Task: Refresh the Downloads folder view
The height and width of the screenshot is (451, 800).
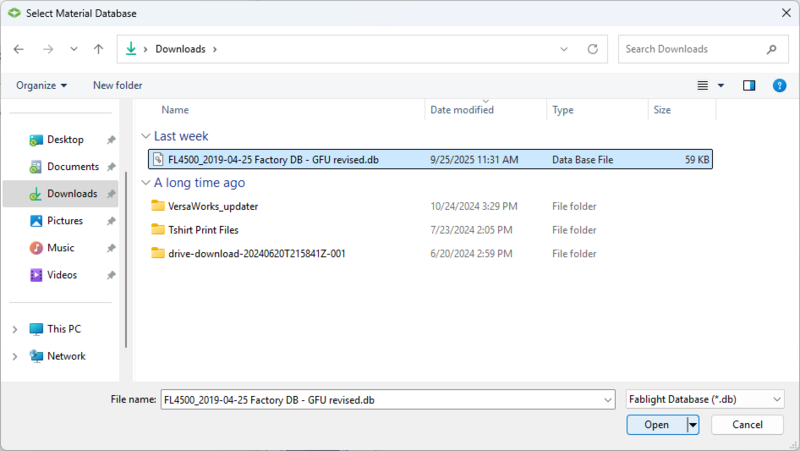Action: (593, 49)
